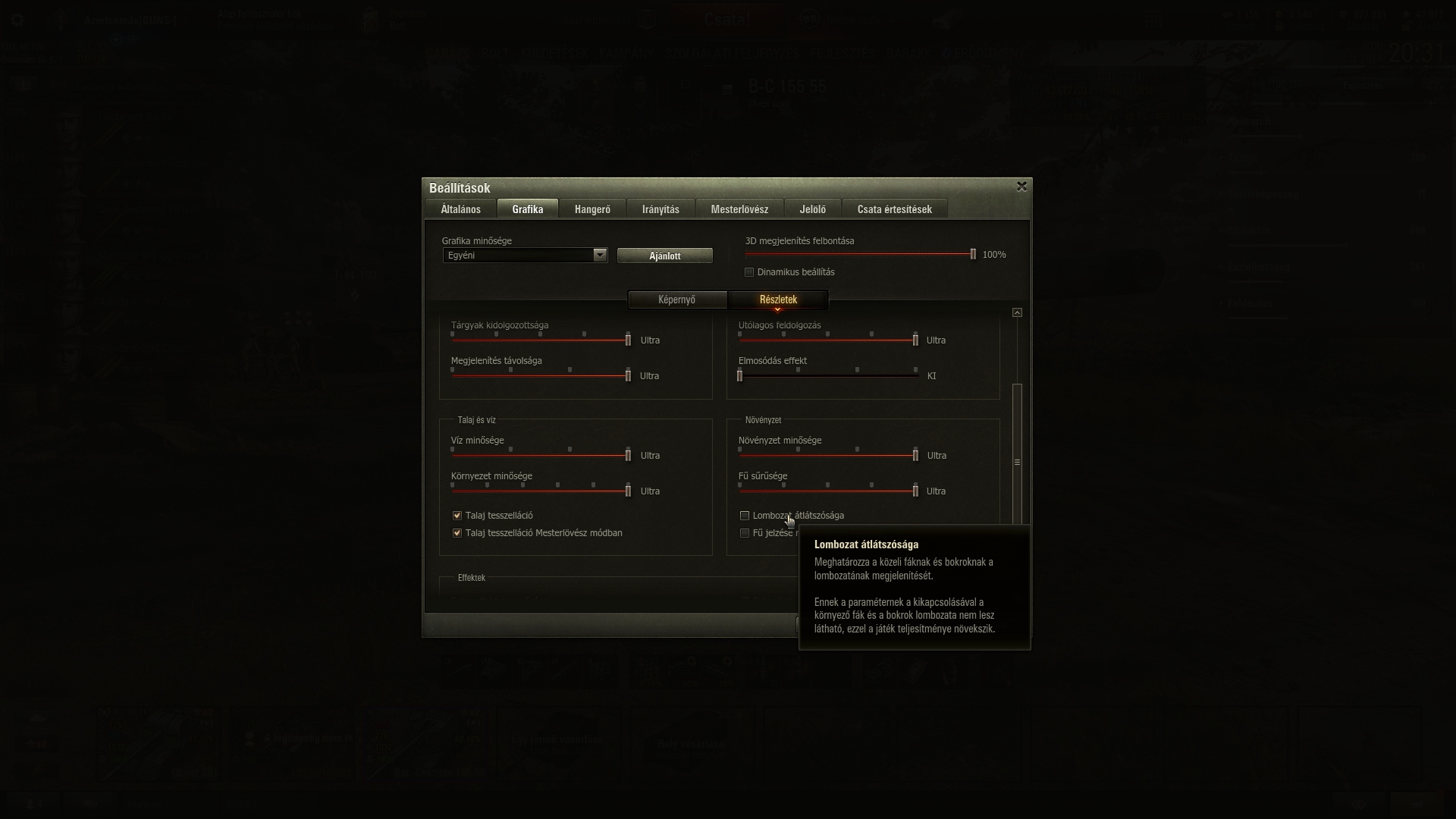Select the Képernyő sub-tab
1456x819 pixels.
pyautogui.click(x=677, y=300)
